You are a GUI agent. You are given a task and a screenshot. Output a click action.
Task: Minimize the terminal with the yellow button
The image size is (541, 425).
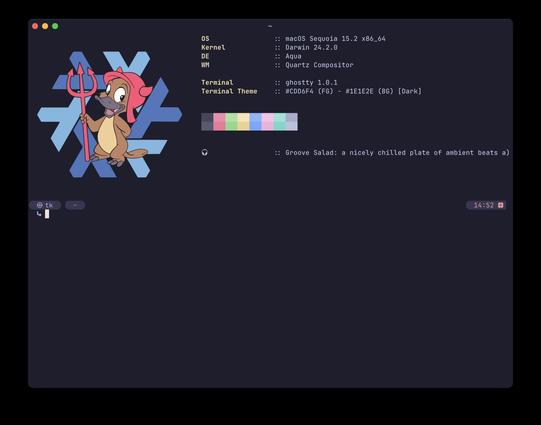[45, 26]
